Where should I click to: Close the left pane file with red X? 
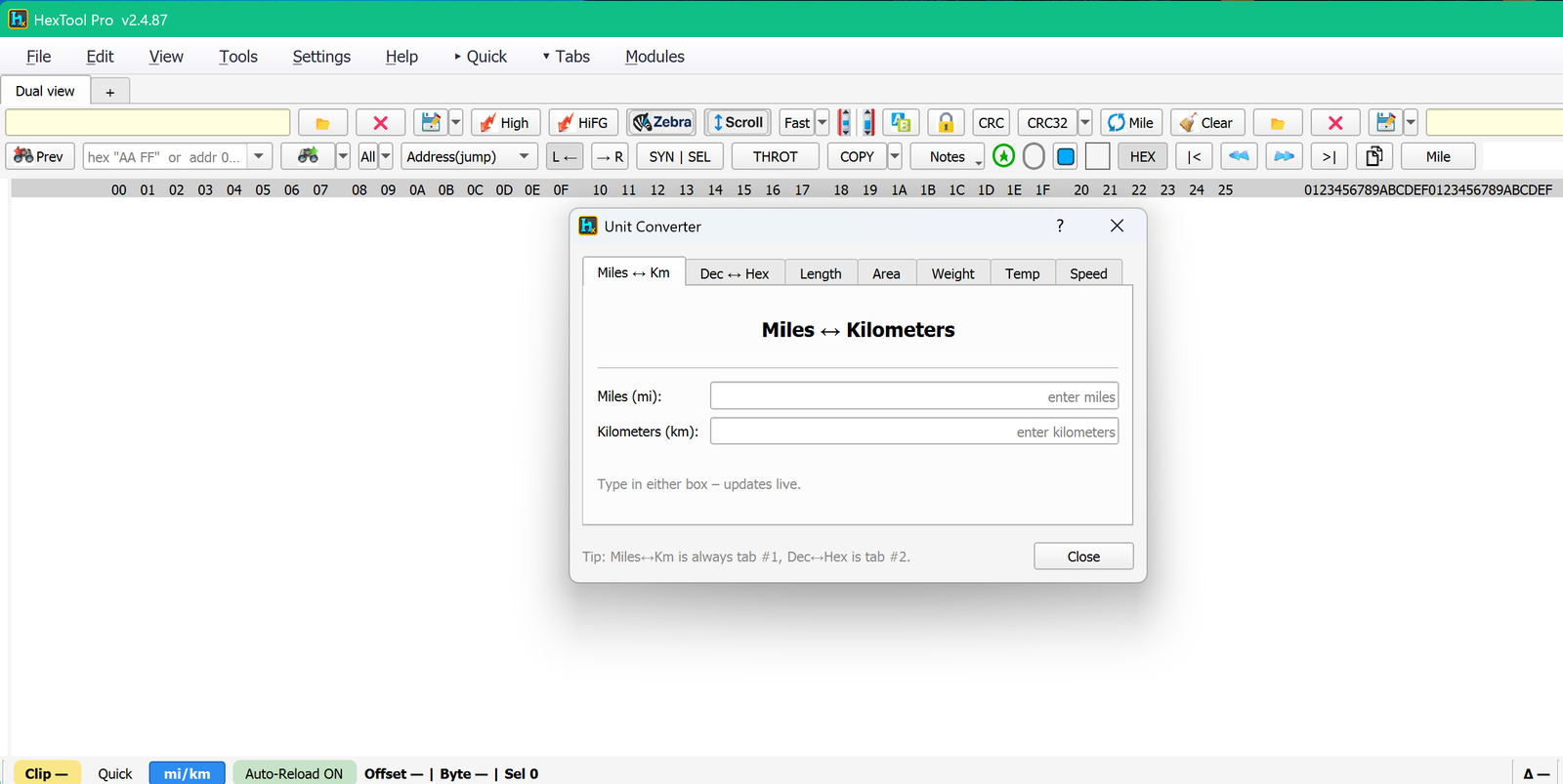380,123
